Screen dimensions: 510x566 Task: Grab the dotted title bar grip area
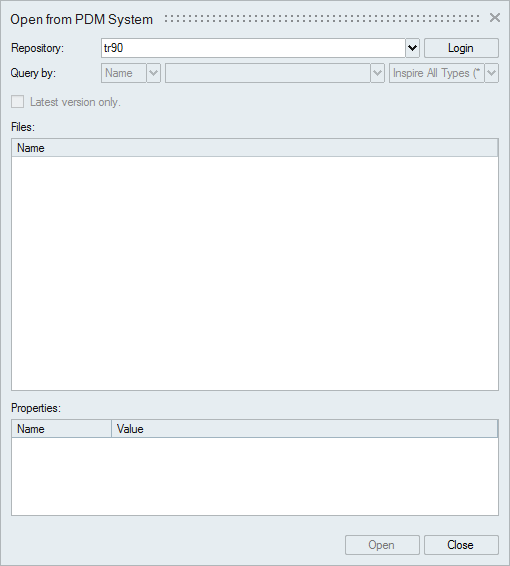[322, 19]
